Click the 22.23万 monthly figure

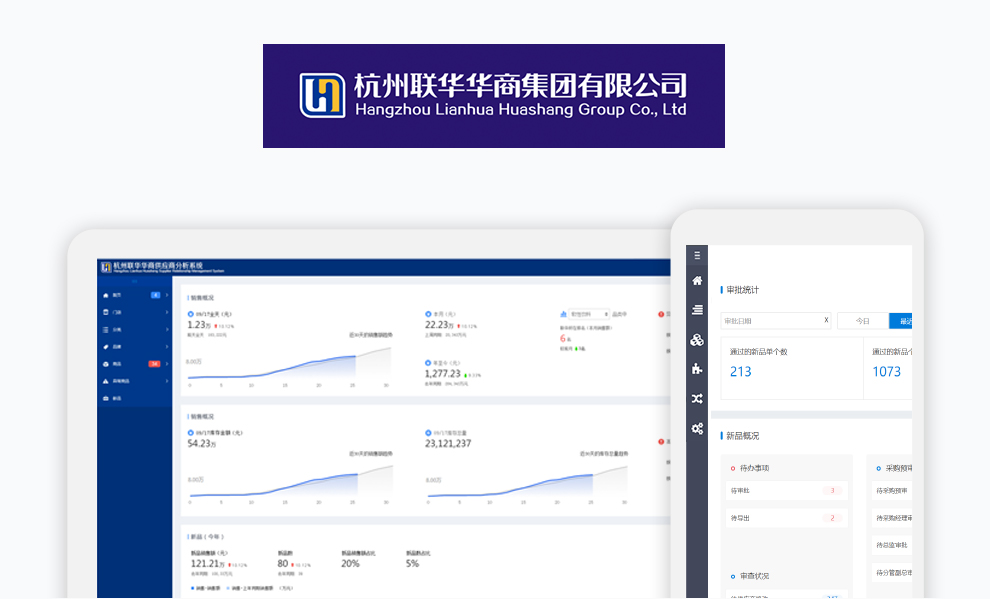click(439, 325)
